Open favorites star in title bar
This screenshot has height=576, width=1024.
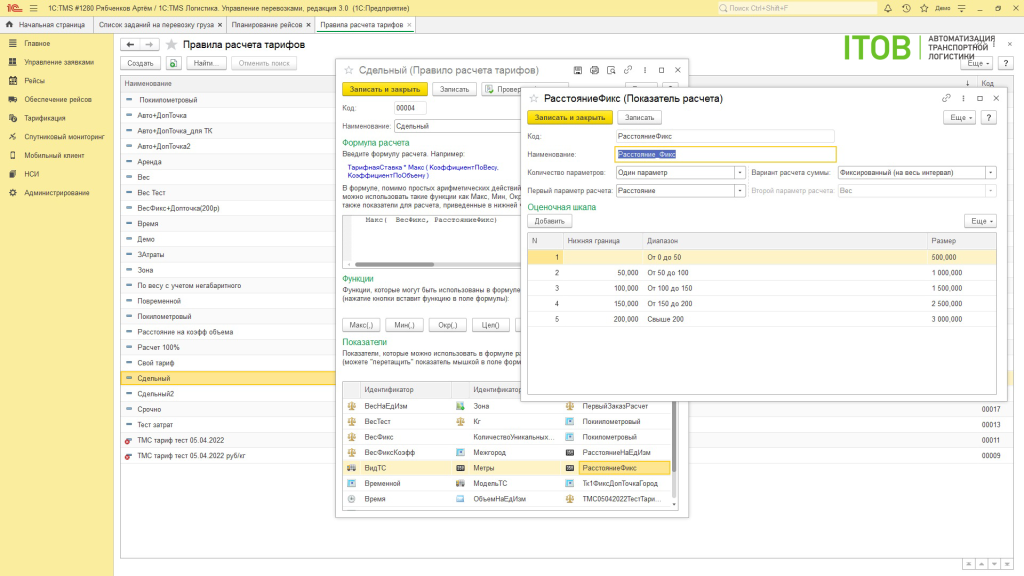point(924,8)
